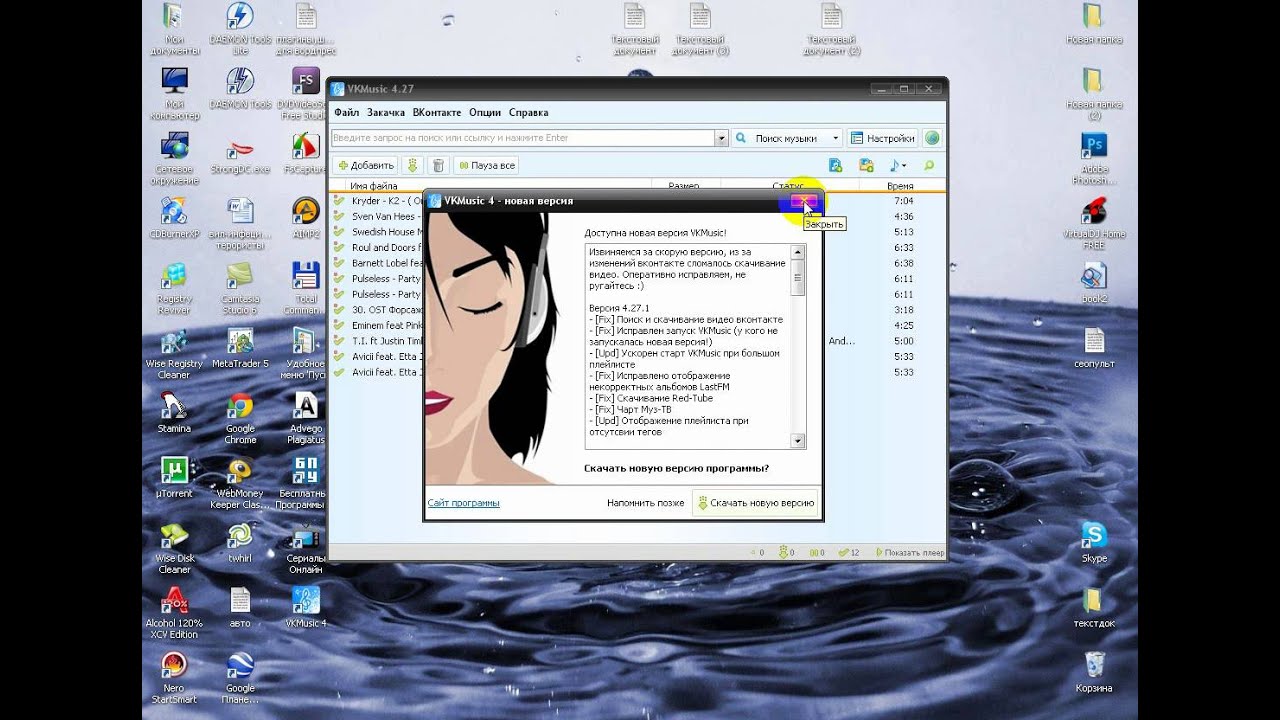
Task: Click the Добавить add button
Action: click(366, 165)
